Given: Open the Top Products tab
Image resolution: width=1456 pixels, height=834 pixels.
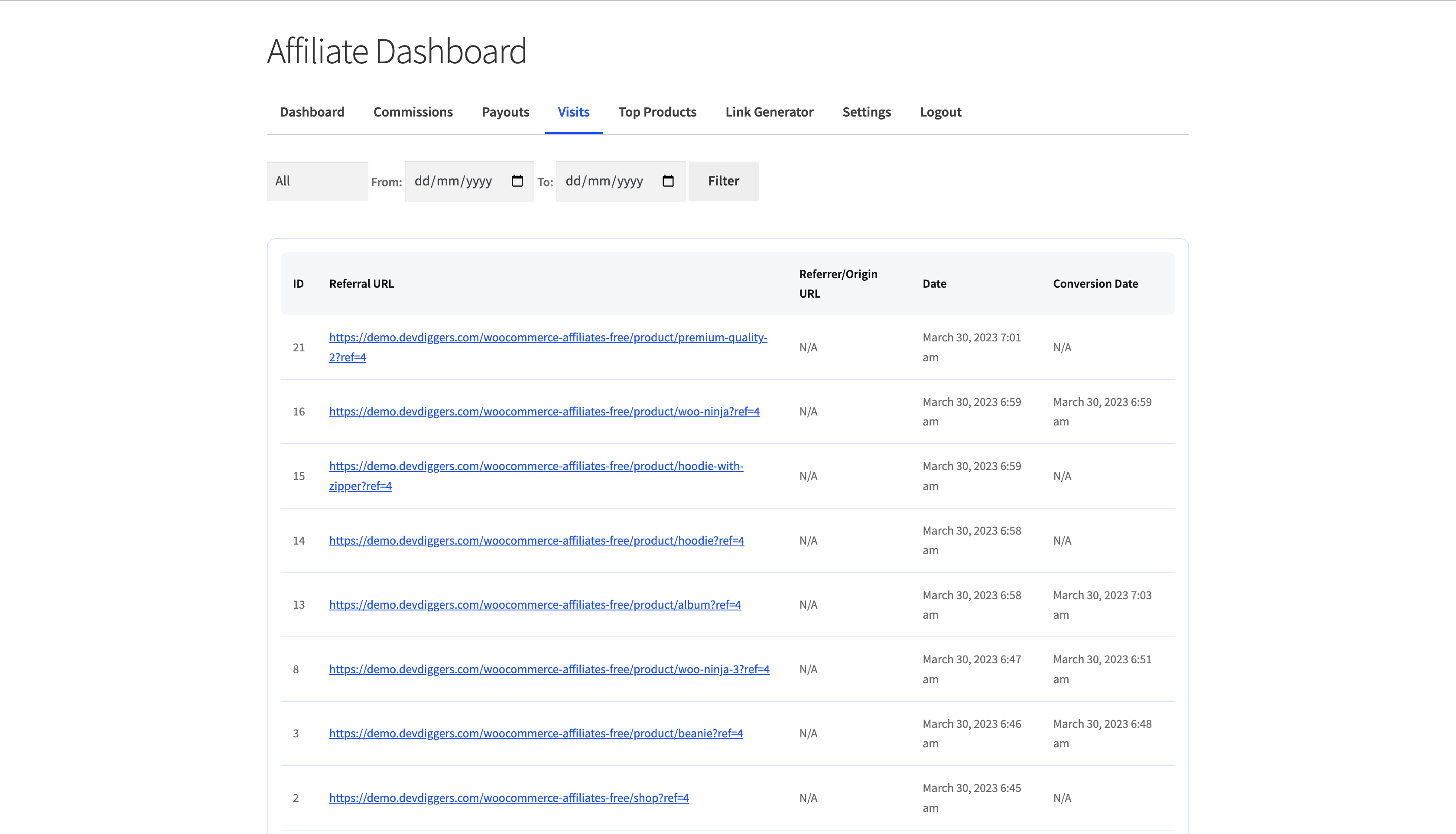Looking at the screenshot, I should (657, 112).
